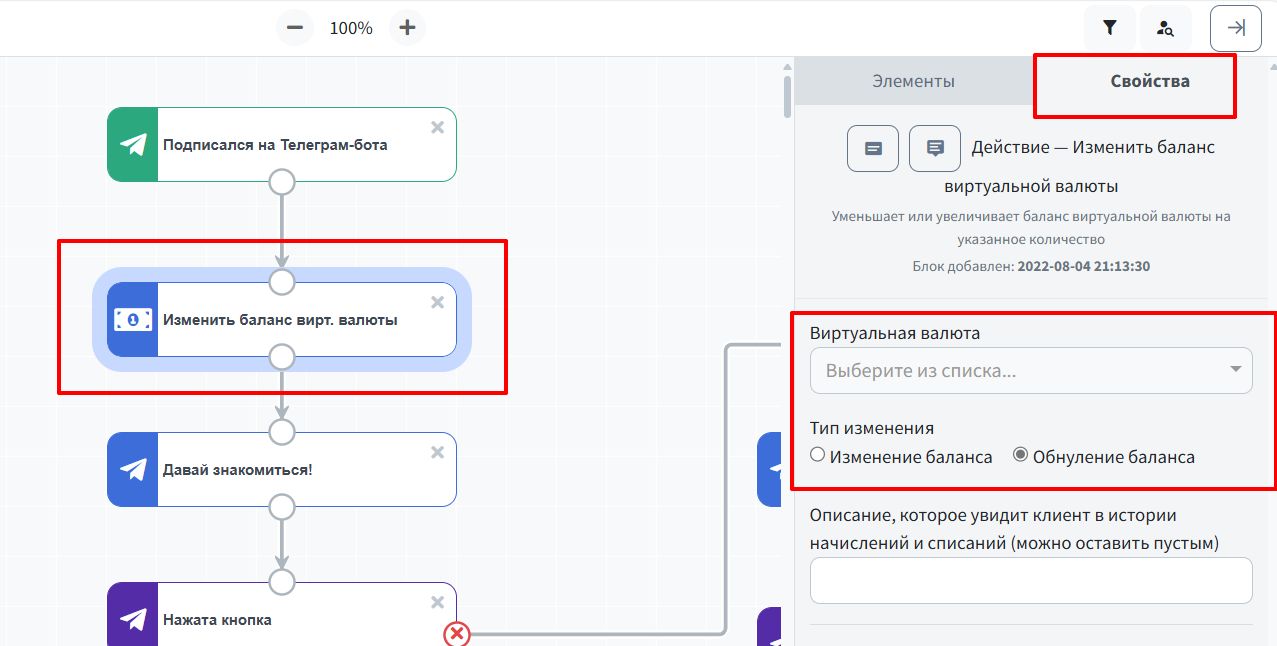This screenshot has height=646, width=1277.
Task: Zoom in with the plus button
Action: click(407, 28)
